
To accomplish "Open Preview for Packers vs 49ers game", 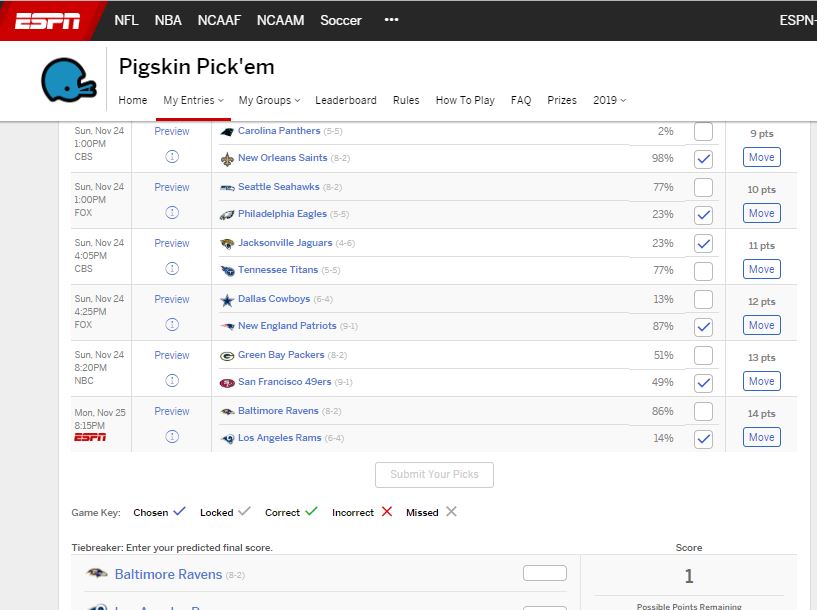I will click(171, 355).
